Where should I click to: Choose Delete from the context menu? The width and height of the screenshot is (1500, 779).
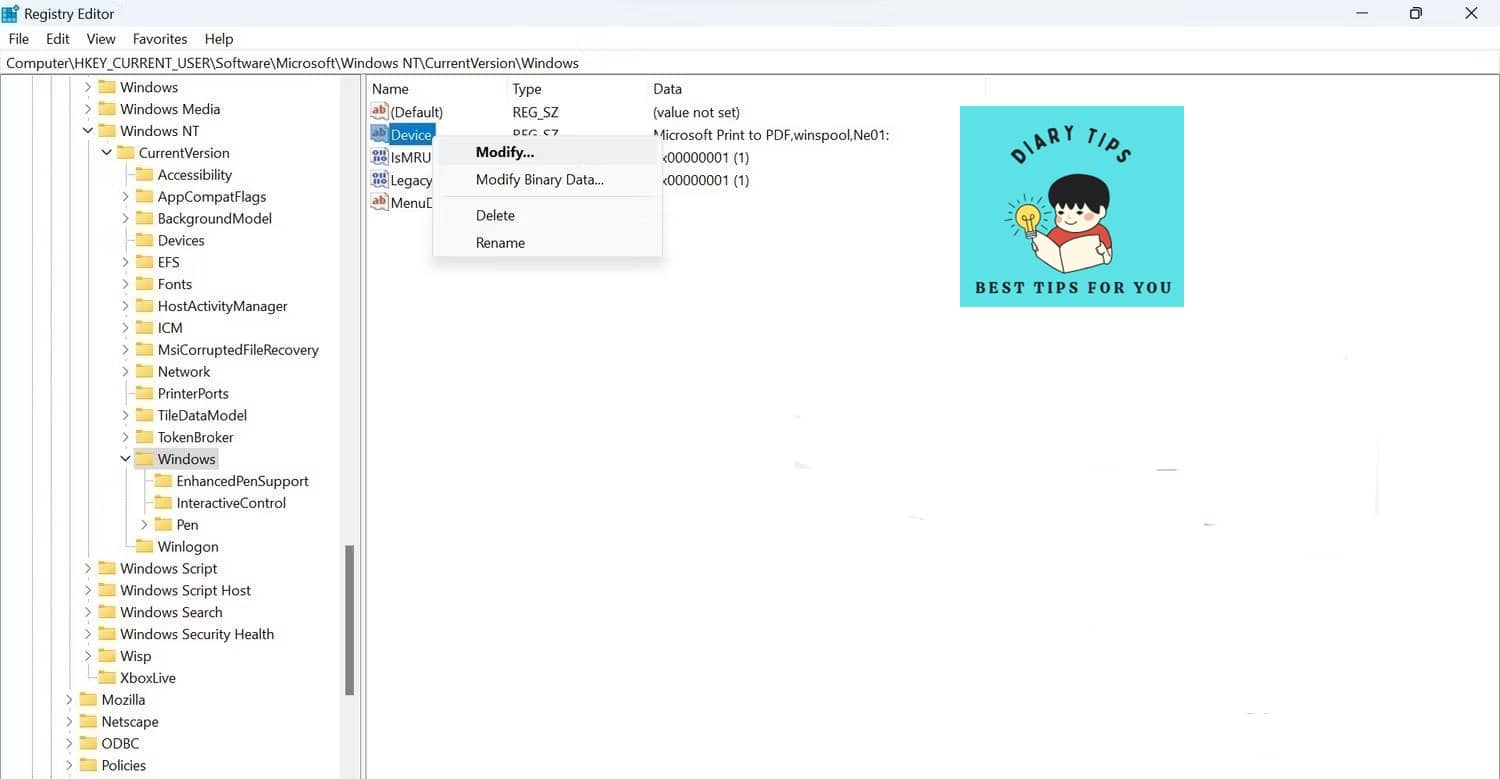click(x=547, y=215)
